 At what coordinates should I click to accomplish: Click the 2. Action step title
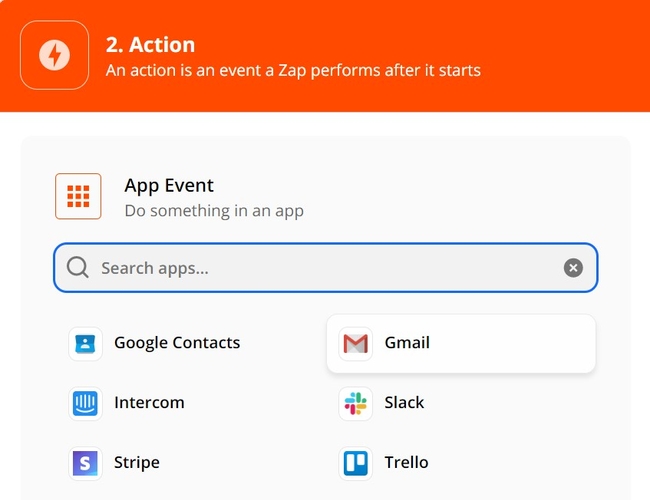[x=150, y=44]
